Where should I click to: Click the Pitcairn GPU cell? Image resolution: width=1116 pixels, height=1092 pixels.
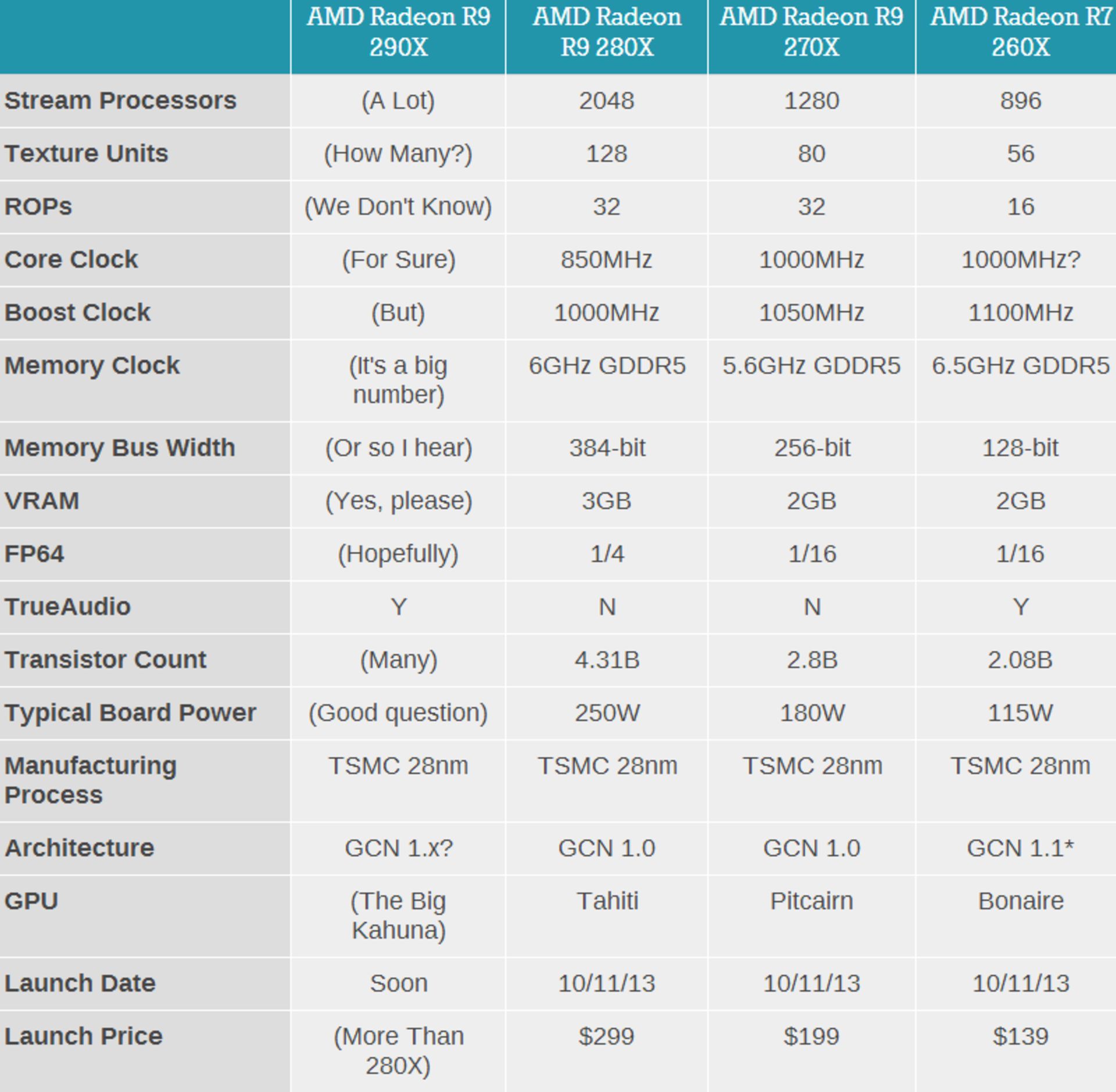pyautogui.click(x=811, y=901)
